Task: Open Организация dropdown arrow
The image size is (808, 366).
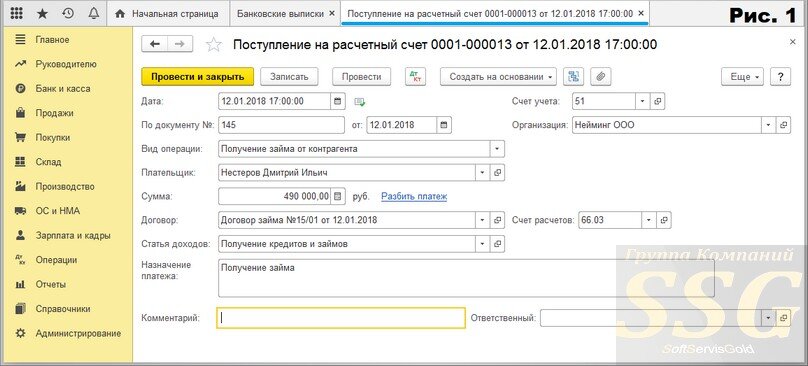Action: pos(768,125)
